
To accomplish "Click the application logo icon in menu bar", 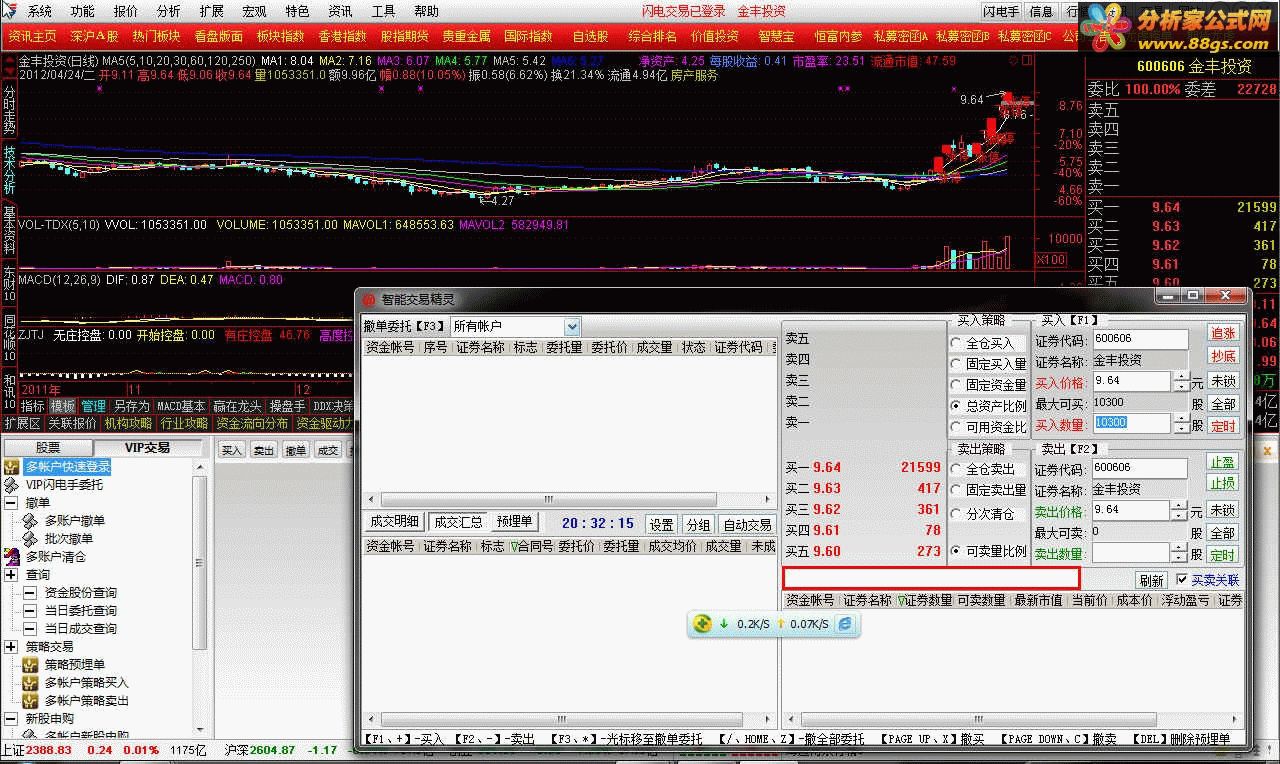I will (9, 11).
